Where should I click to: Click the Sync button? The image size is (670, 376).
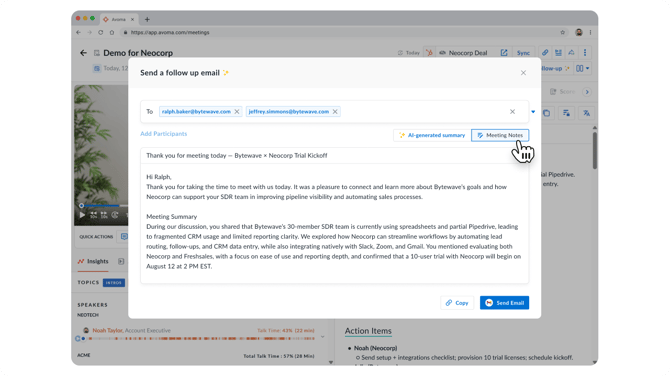tap(523, 53)
